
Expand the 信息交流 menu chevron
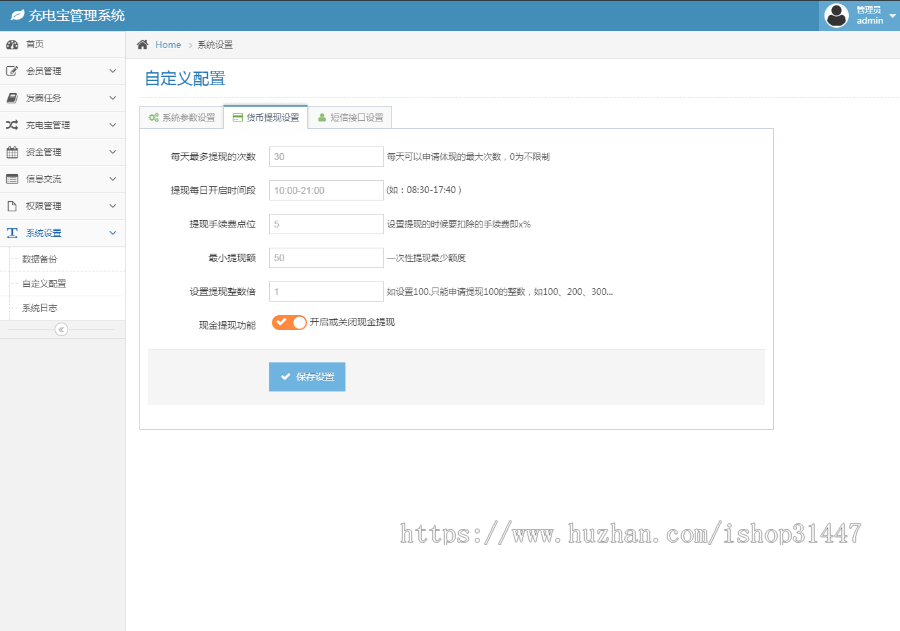point(112,179)
